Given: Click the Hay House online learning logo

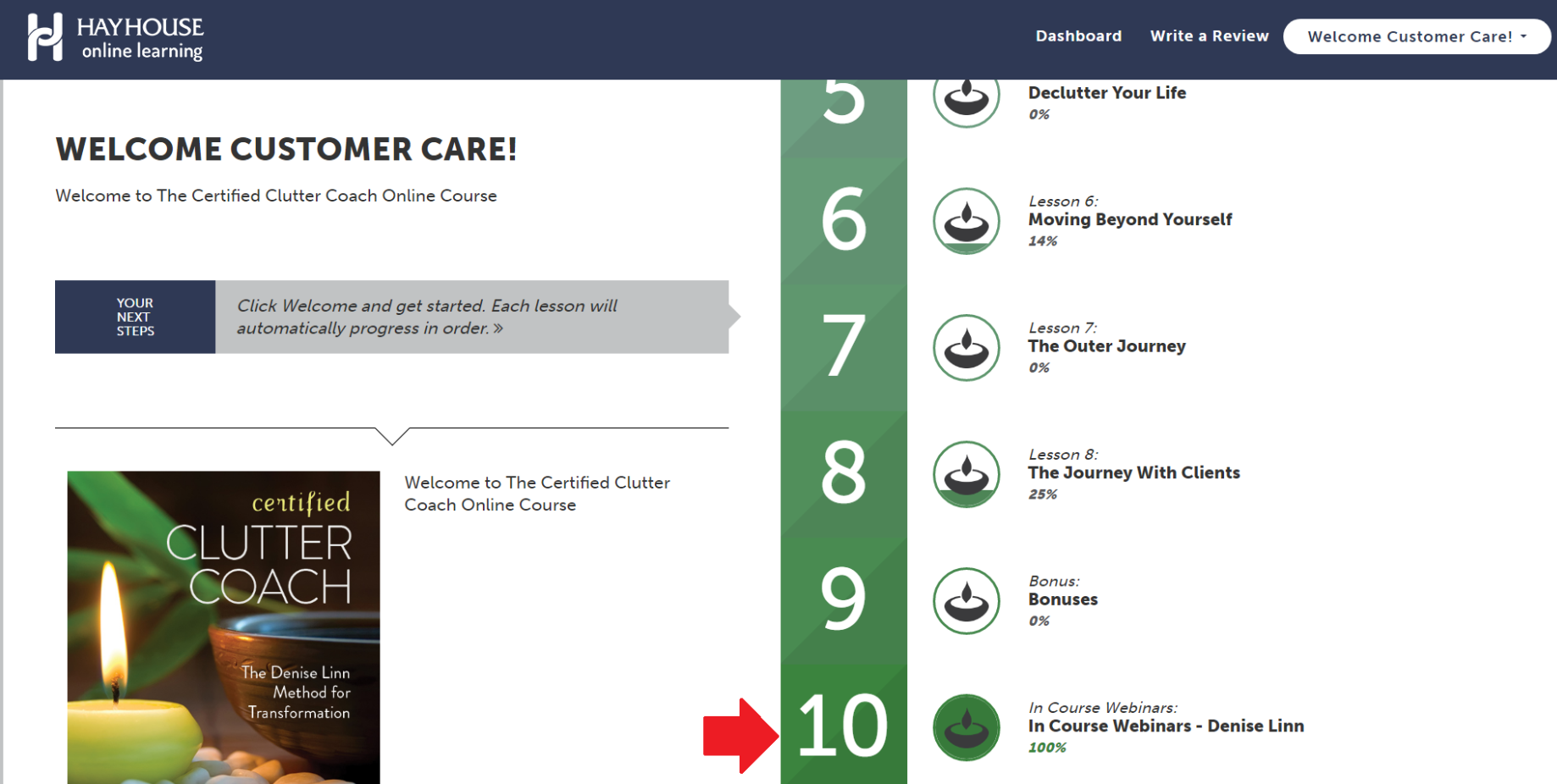Looking at the screenshot, I should 115,38.
